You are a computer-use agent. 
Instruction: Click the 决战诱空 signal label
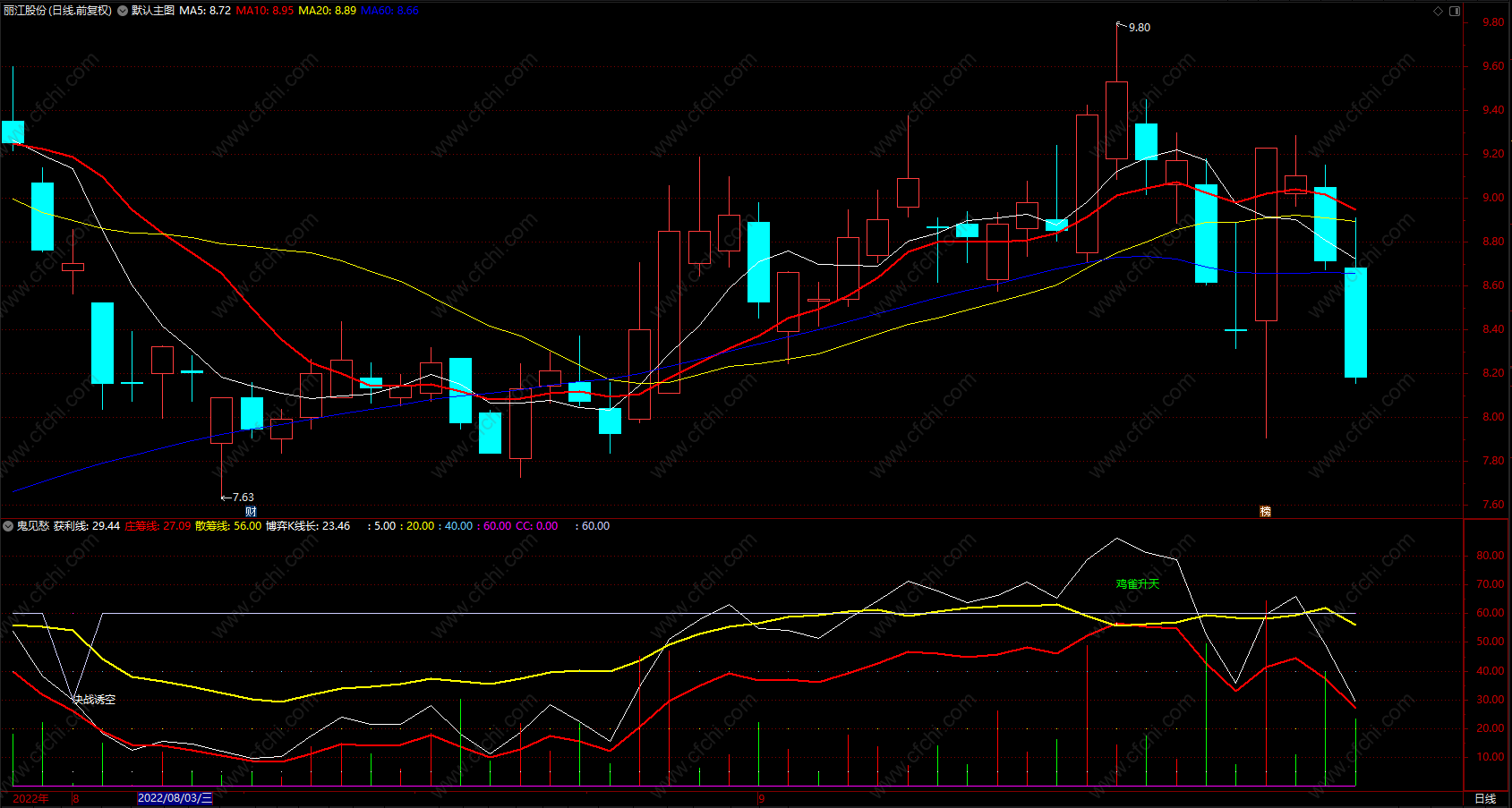pyautogui.click(x=94, y=700)
